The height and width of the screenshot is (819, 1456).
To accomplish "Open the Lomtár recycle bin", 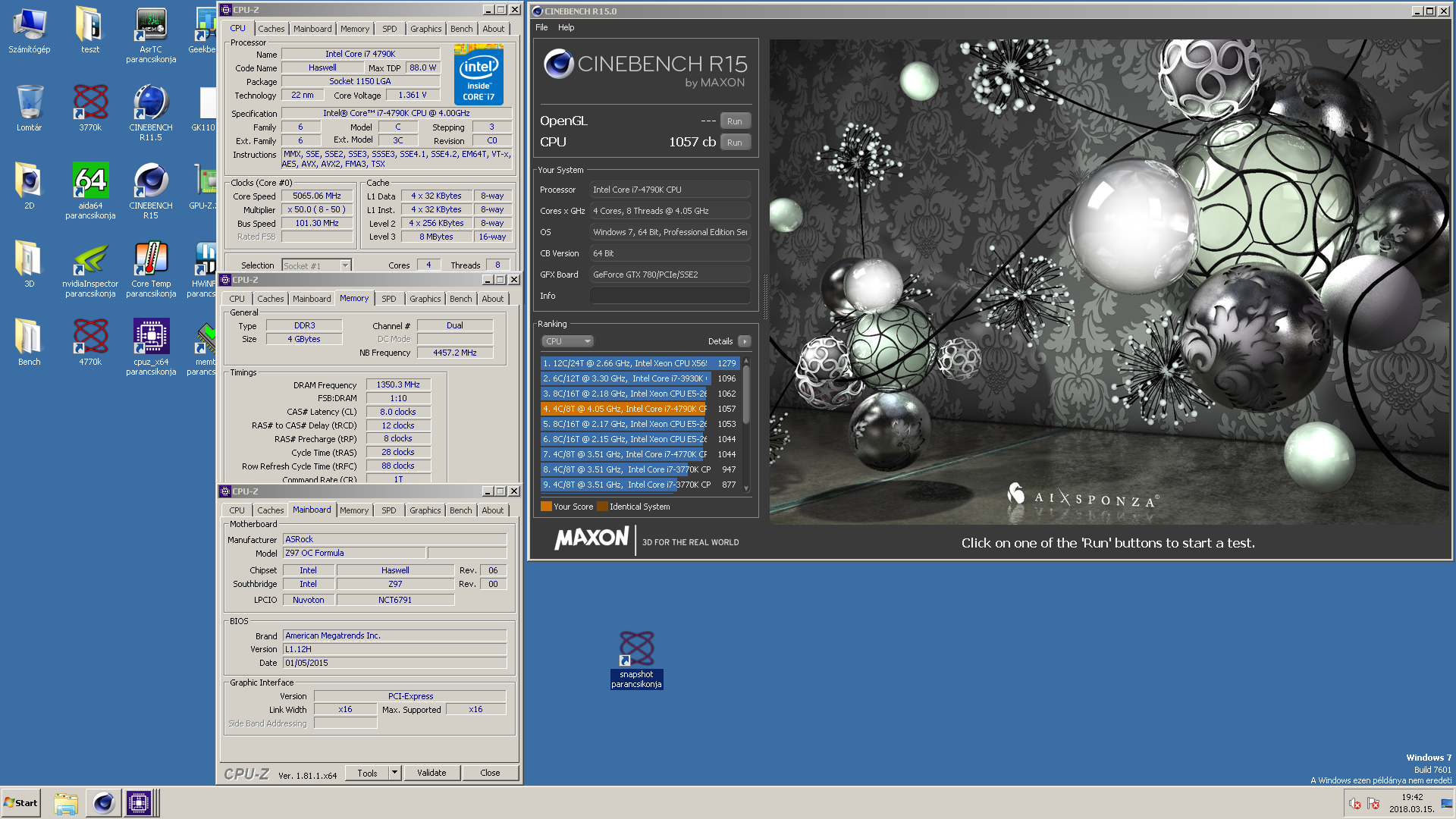I will (29, 108).
